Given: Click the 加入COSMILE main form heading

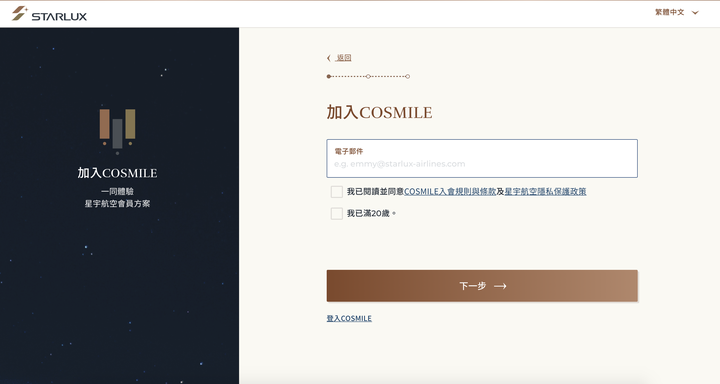Looking at the screenshot, I should [379, 113].
